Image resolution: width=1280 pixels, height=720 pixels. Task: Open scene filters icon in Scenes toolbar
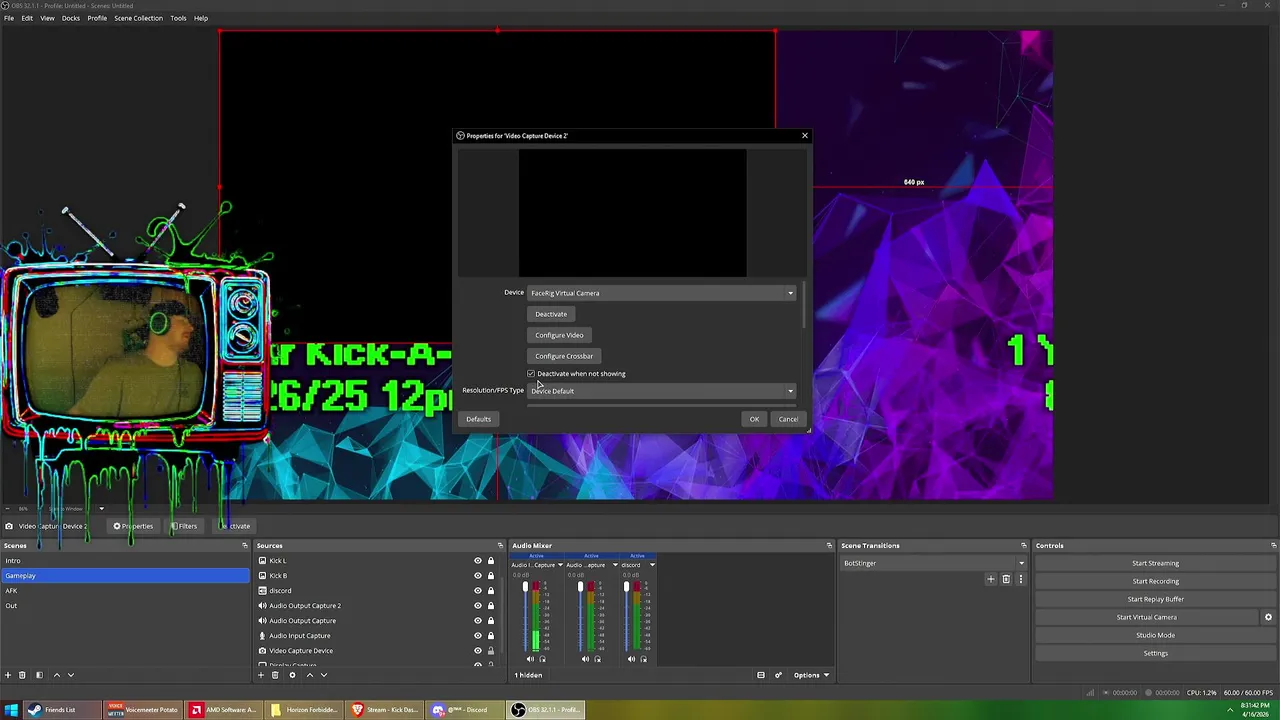[39, 675]
